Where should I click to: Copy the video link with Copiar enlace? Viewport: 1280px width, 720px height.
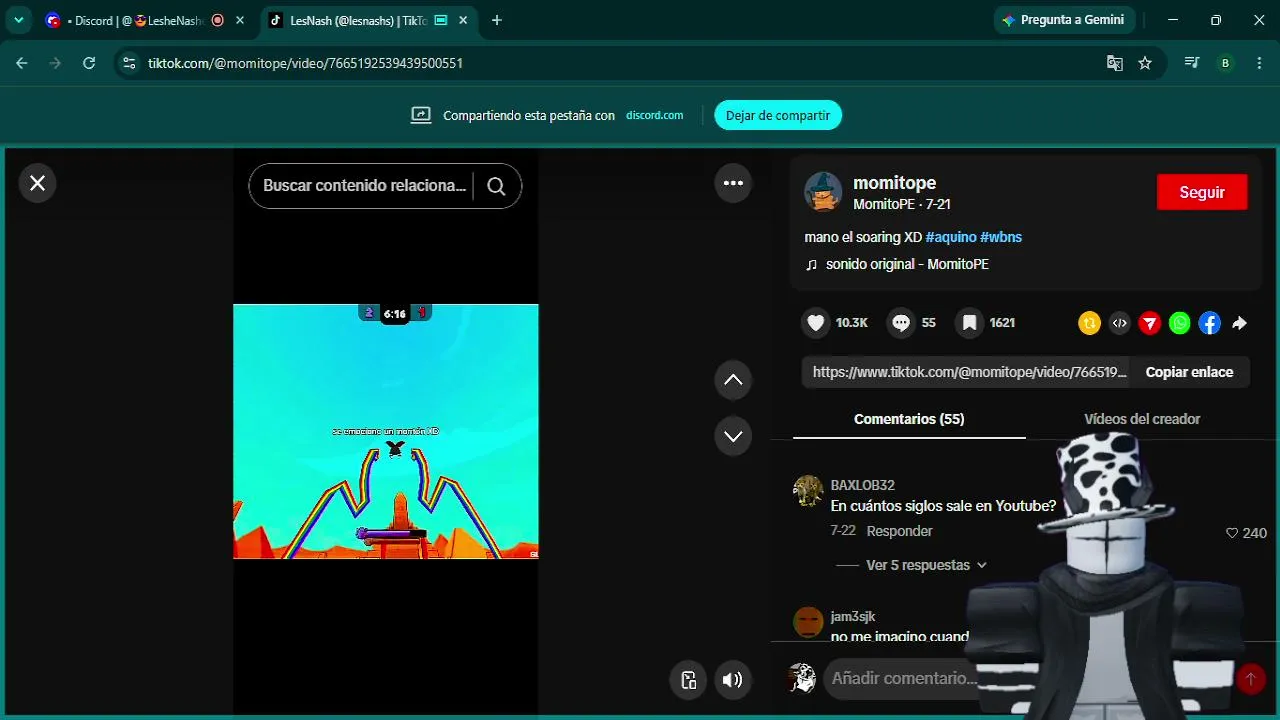[x=1189, y=372]
